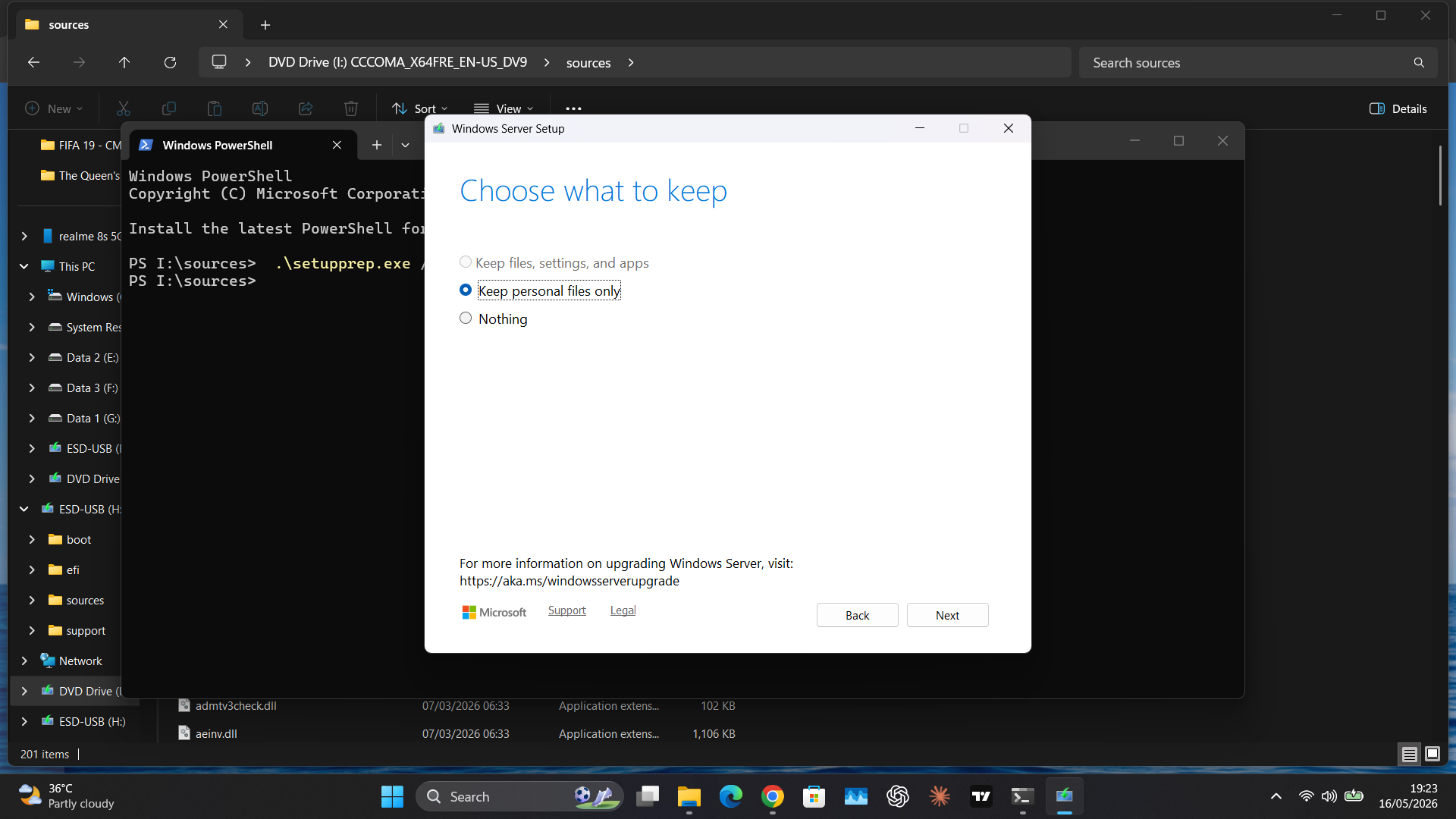The height and width of the screenshot is (819, 1456).
Task: Click the Rename icon in Explorer toolbar
Action: point(260,108)
